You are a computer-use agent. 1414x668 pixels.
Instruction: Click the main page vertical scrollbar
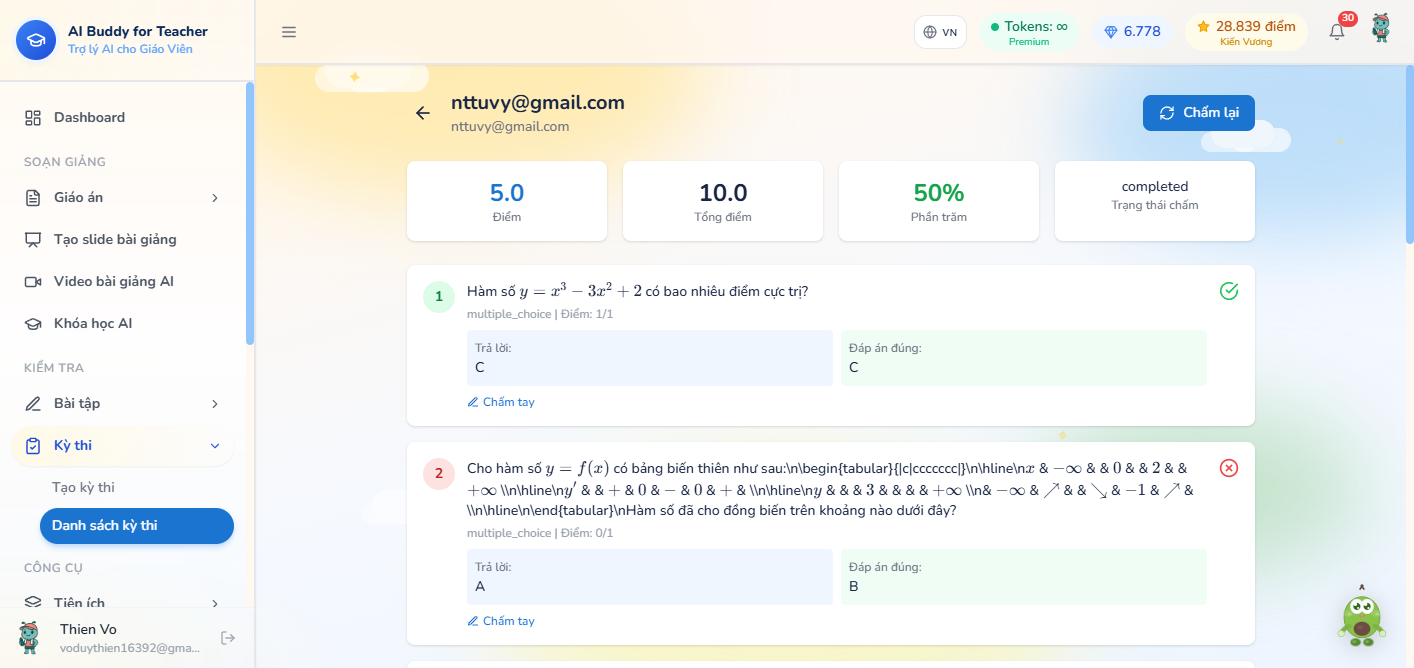[x=1409, y=155]
